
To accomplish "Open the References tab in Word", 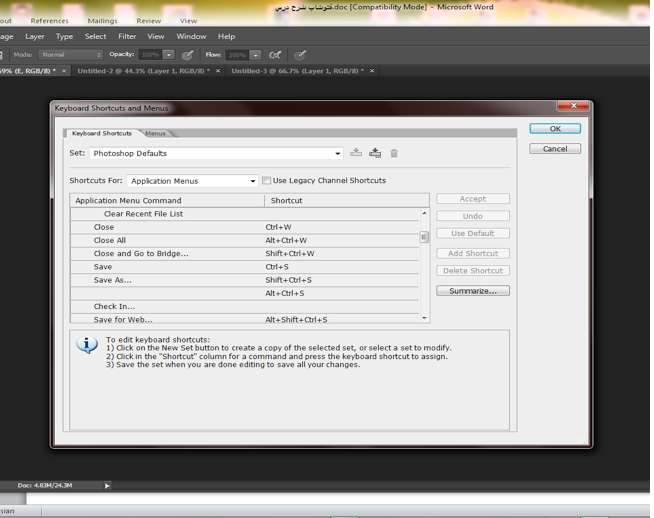I will tap(49, 21).
